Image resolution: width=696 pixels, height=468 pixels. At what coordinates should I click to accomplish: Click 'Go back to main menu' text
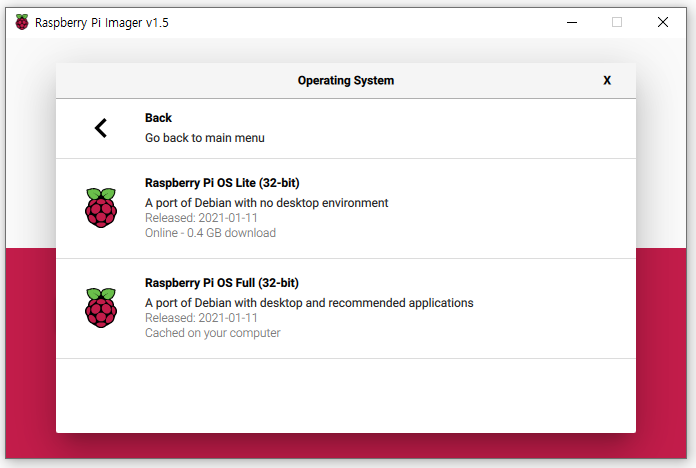(205, 138)
